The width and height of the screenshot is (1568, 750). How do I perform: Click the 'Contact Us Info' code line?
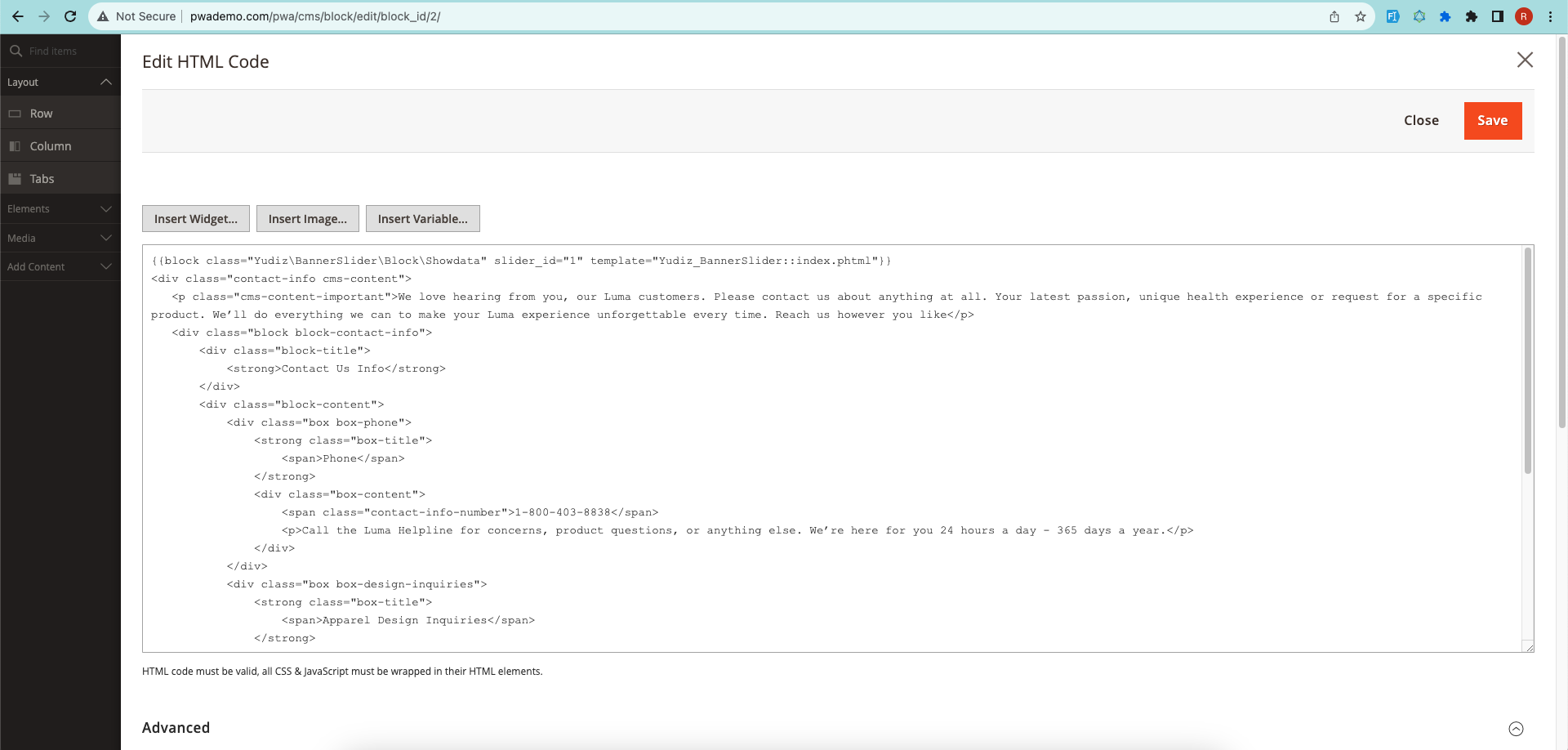(336, 368)
